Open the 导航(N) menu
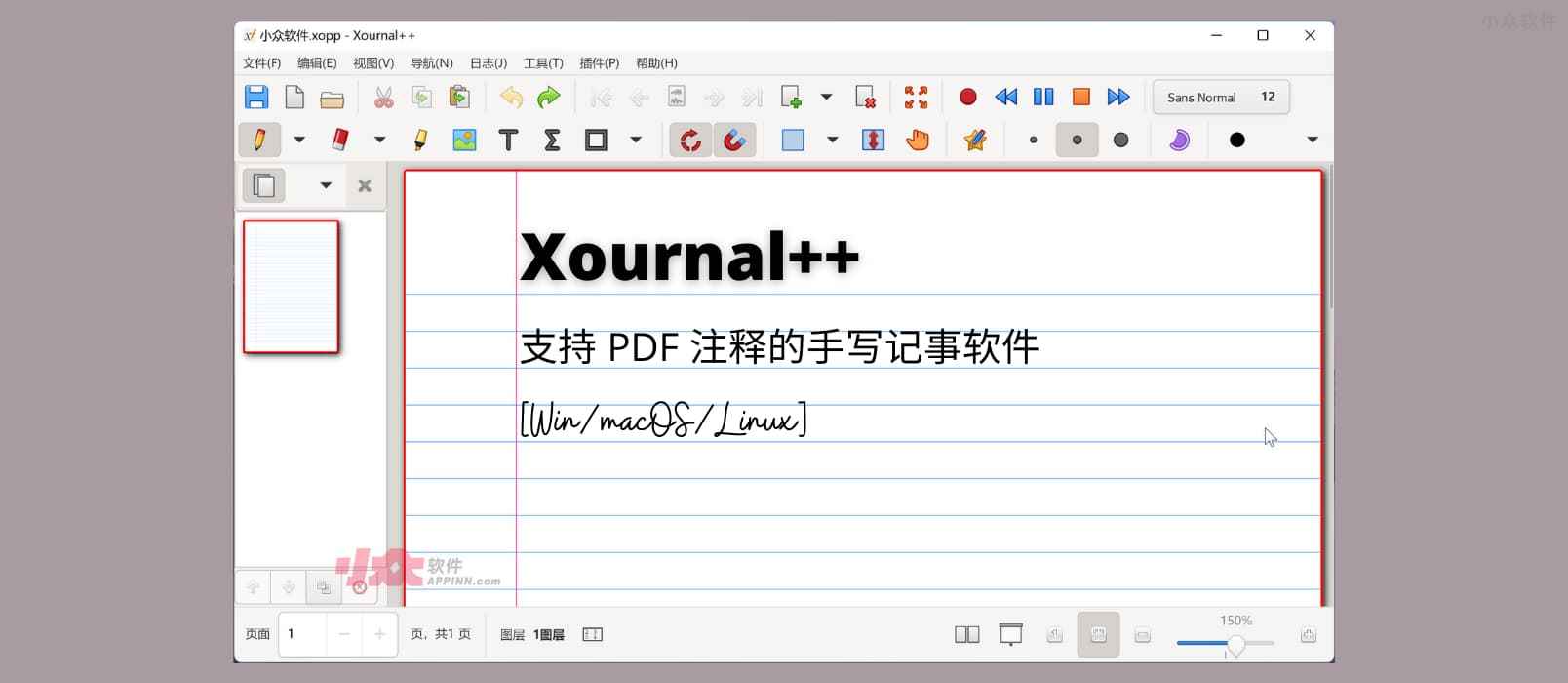The image size is (1568, 683). (431, 63)
